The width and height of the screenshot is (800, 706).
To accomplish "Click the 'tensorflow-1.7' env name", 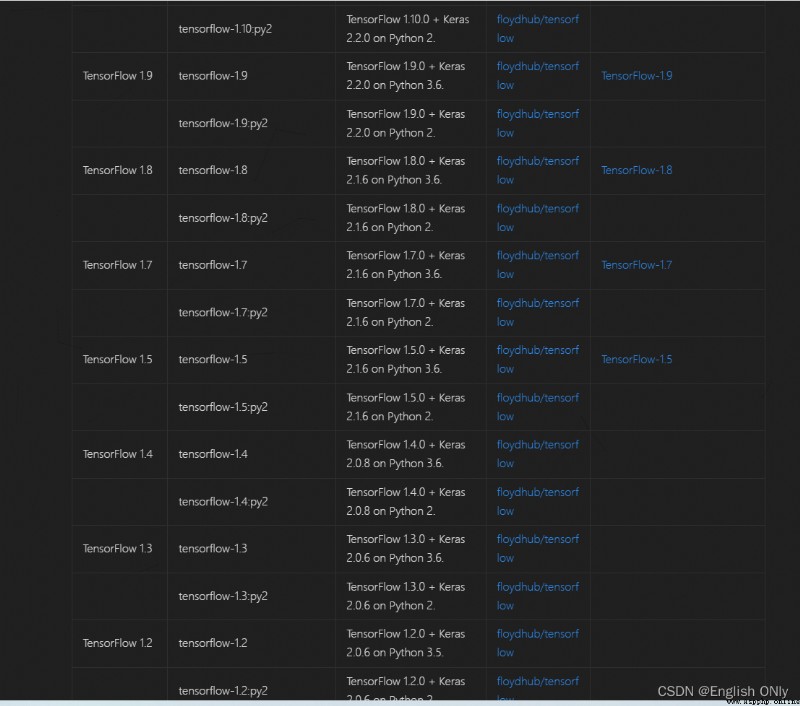I will 213,265.
